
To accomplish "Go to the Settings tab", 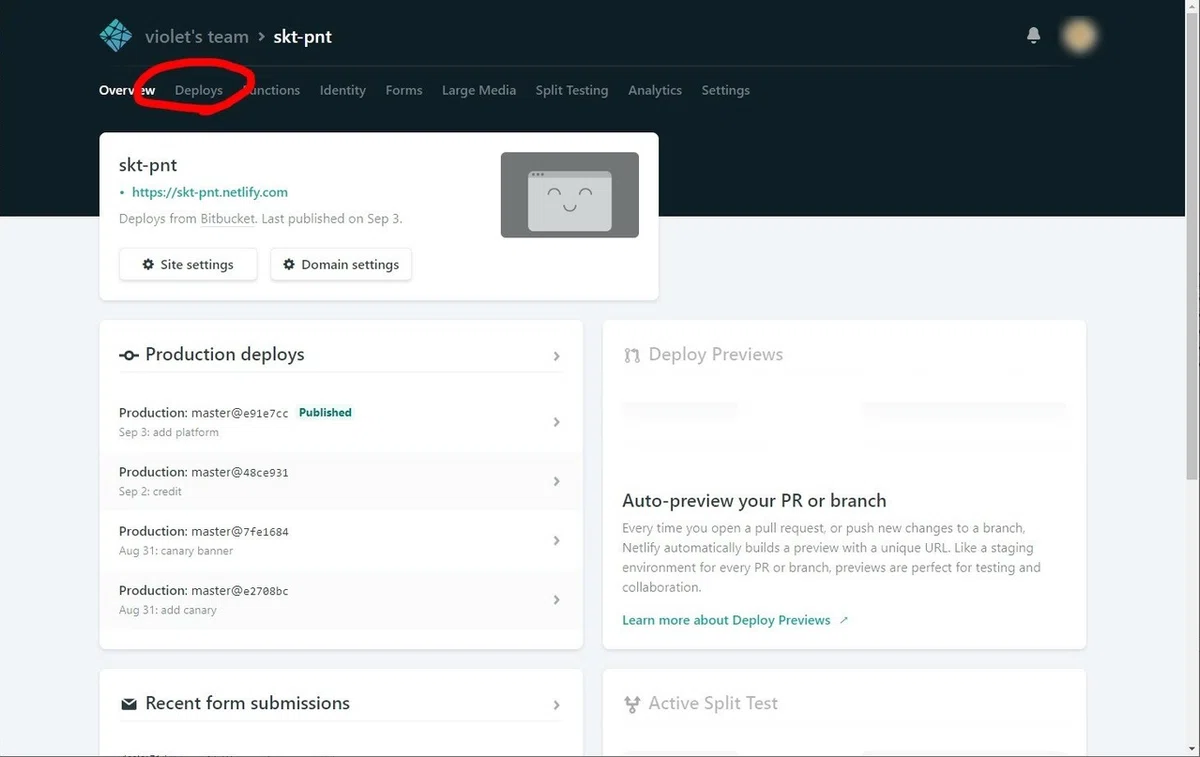I will click(x=726, y=90).
